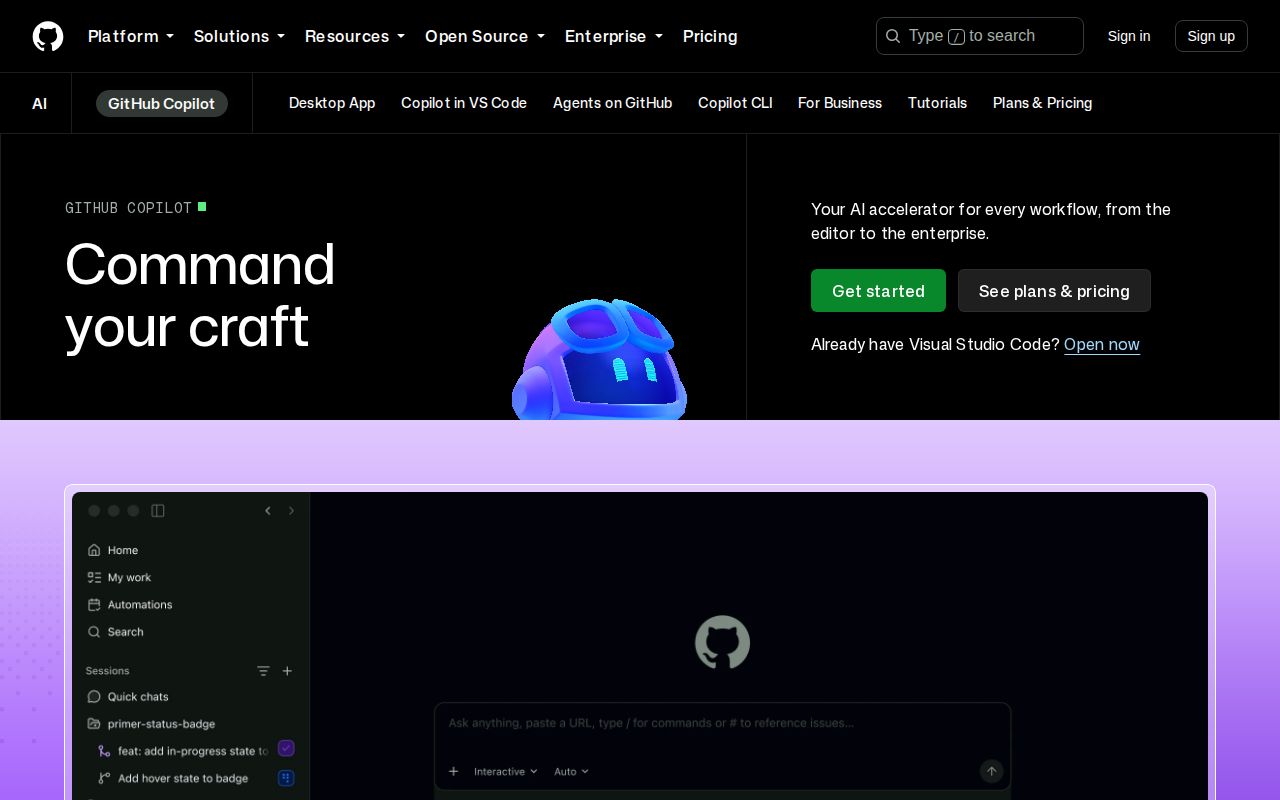The image size is (1280, 800).
Task: Click the Sign in link
Action: 1129,36
